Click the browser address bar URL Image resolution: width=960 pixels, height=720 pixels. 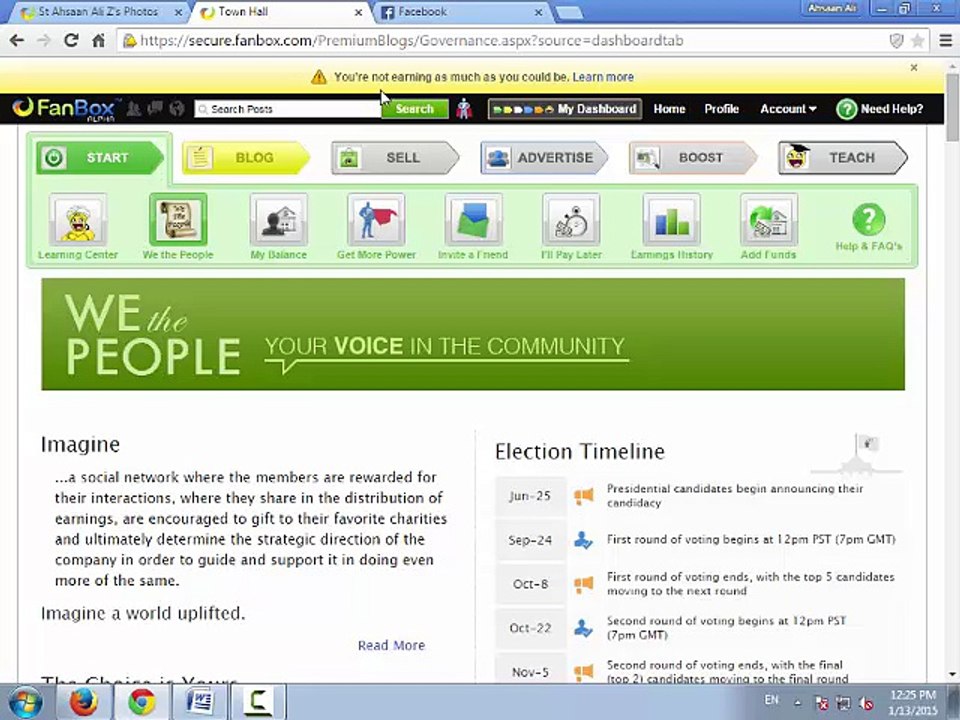pyautogui.click(x=411, y=40)
